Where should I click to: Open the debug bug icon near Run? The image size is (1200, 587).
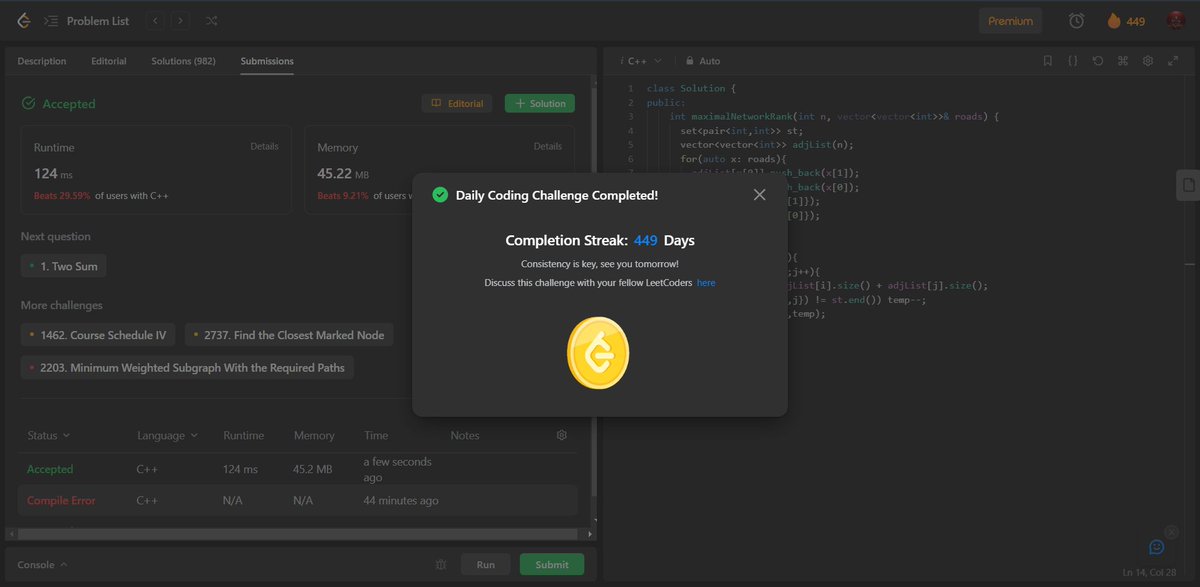coord(440,564)
